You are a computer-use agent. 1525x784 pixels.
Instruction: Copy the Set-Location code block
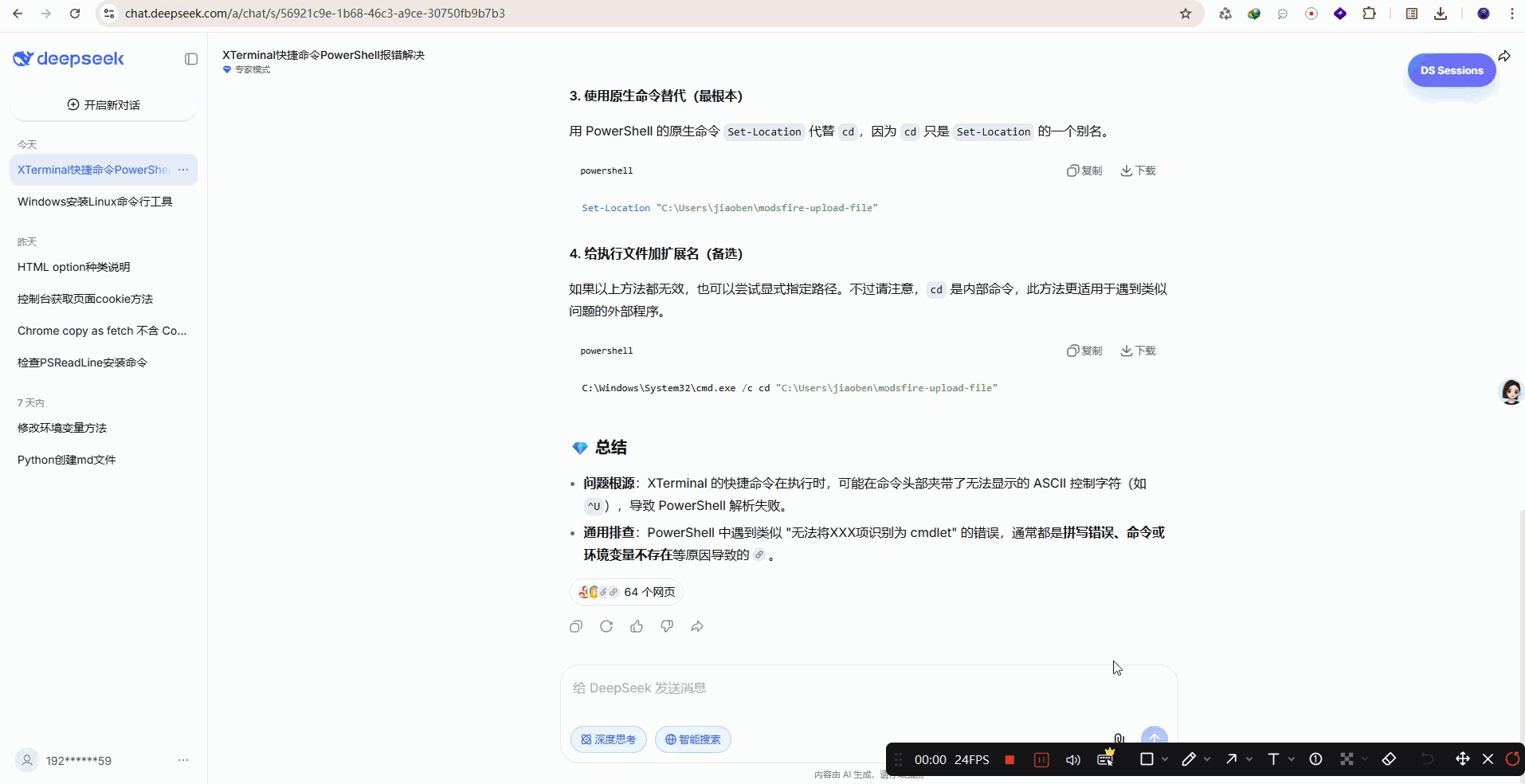click(1084, 171)
